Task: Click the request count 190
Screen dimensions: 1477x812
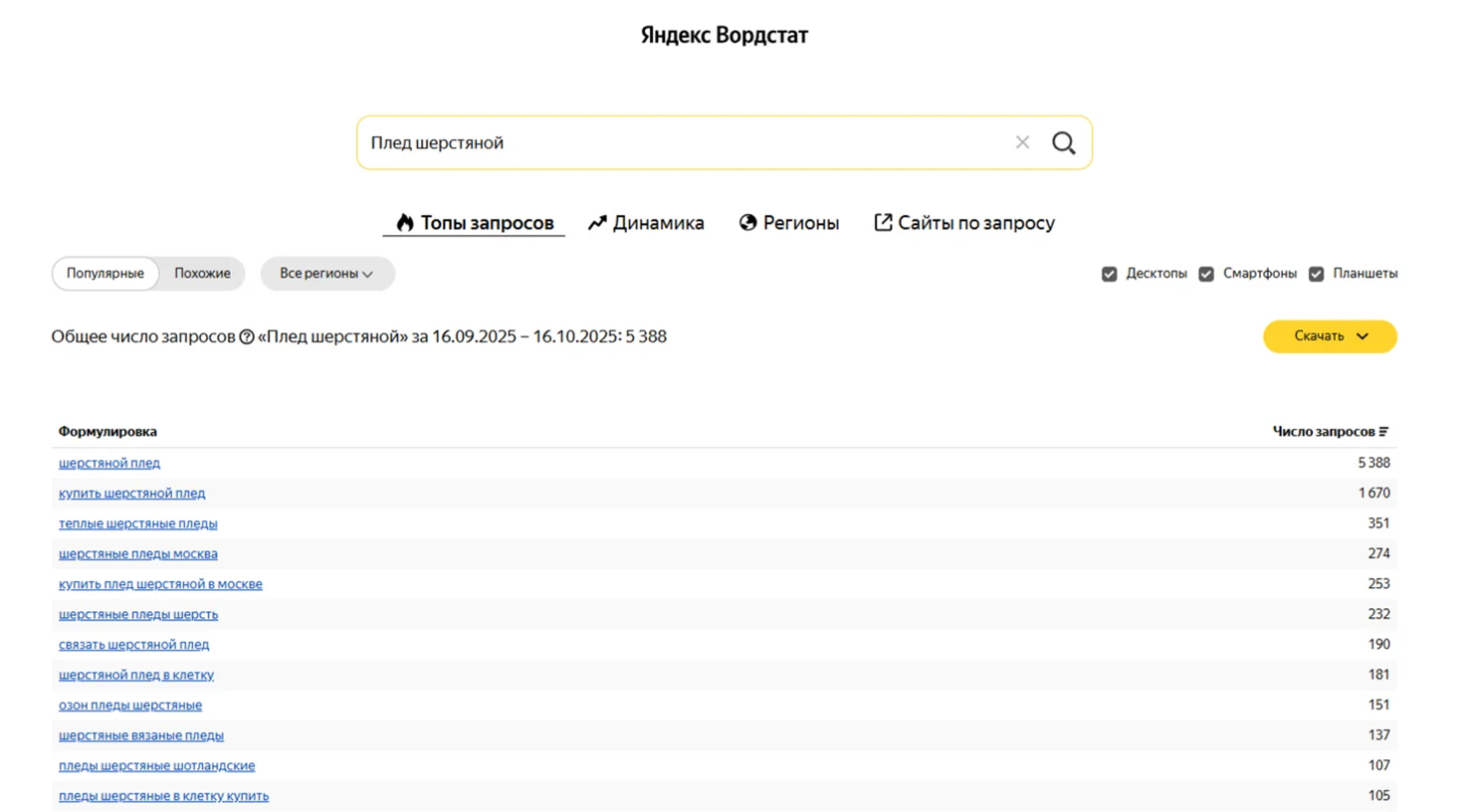Action: click(1378, 645)
